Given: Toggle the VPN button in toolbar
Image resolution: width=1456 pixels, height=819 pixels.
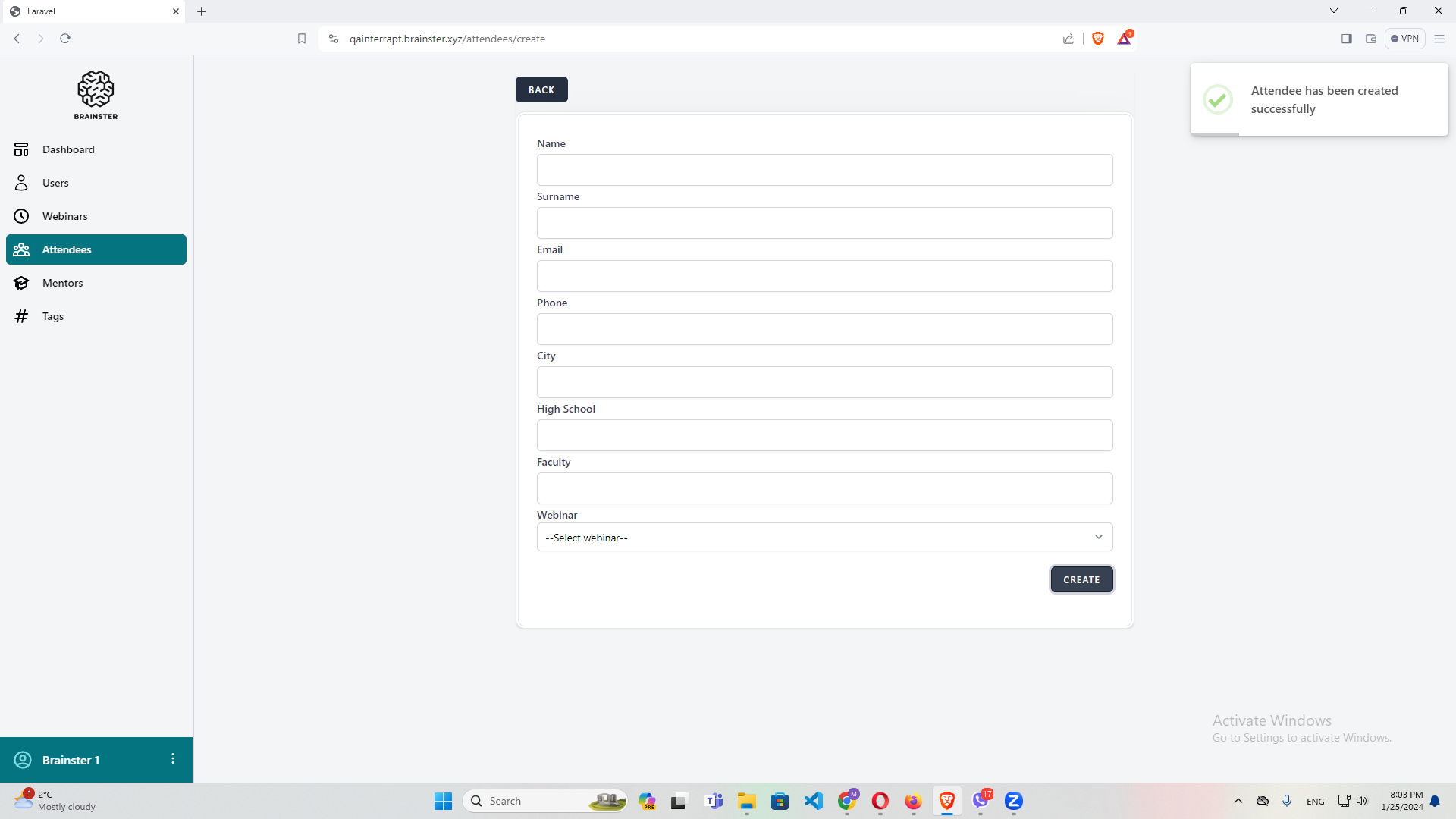Looking at the screenshot, I should pyautogui.click(x=1404, y=39).
